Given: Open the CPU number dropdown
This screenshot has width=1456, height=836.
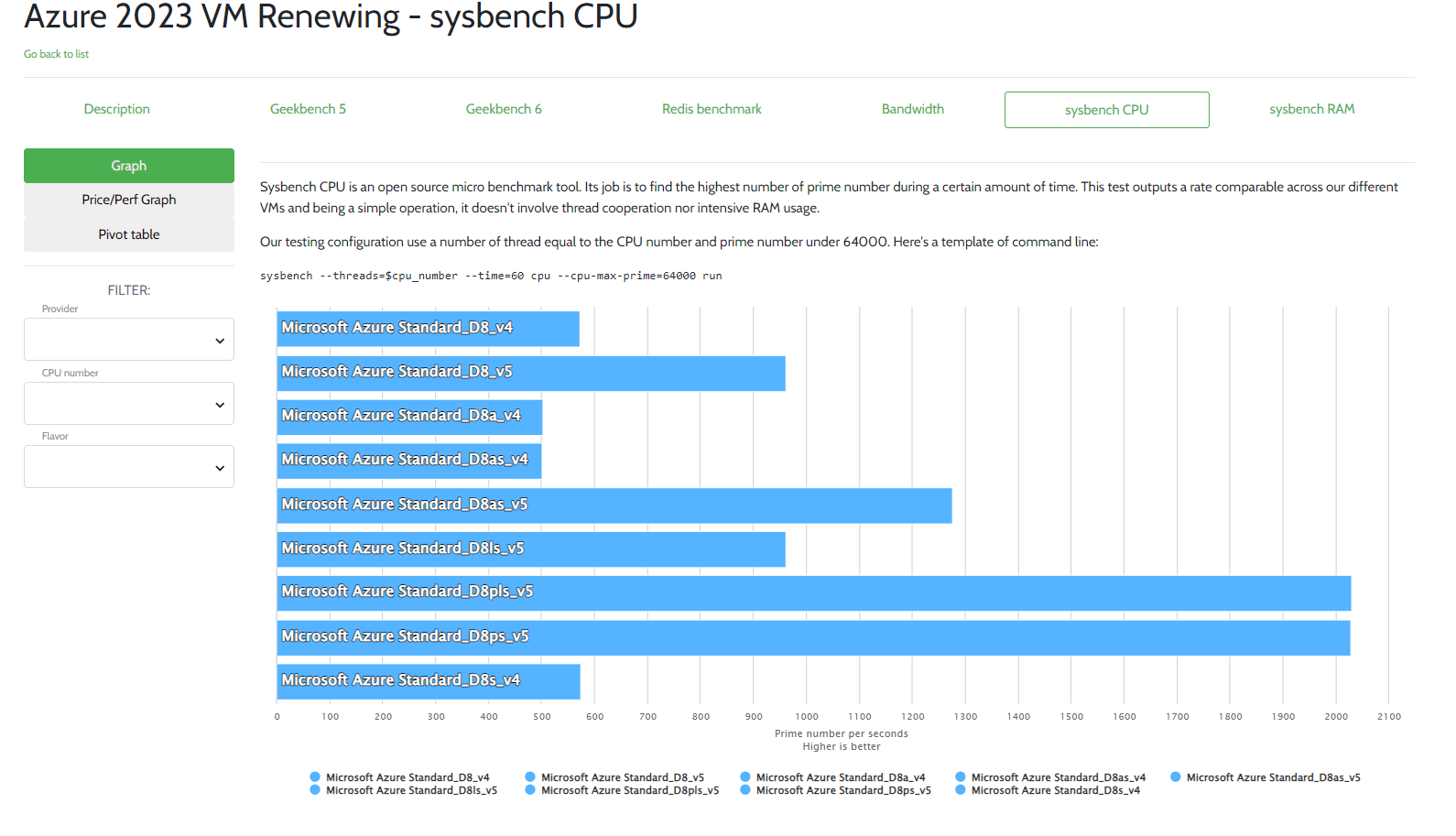Looking at the screenshot, I should [128, 403].
